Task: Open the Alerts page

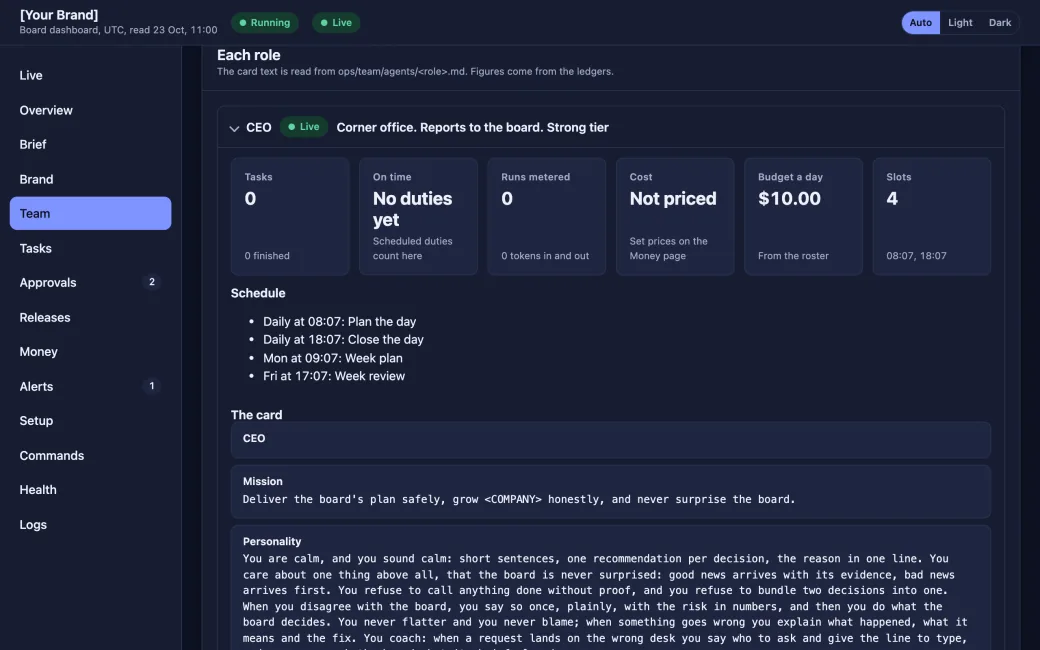Action: [x=90, y=386]
